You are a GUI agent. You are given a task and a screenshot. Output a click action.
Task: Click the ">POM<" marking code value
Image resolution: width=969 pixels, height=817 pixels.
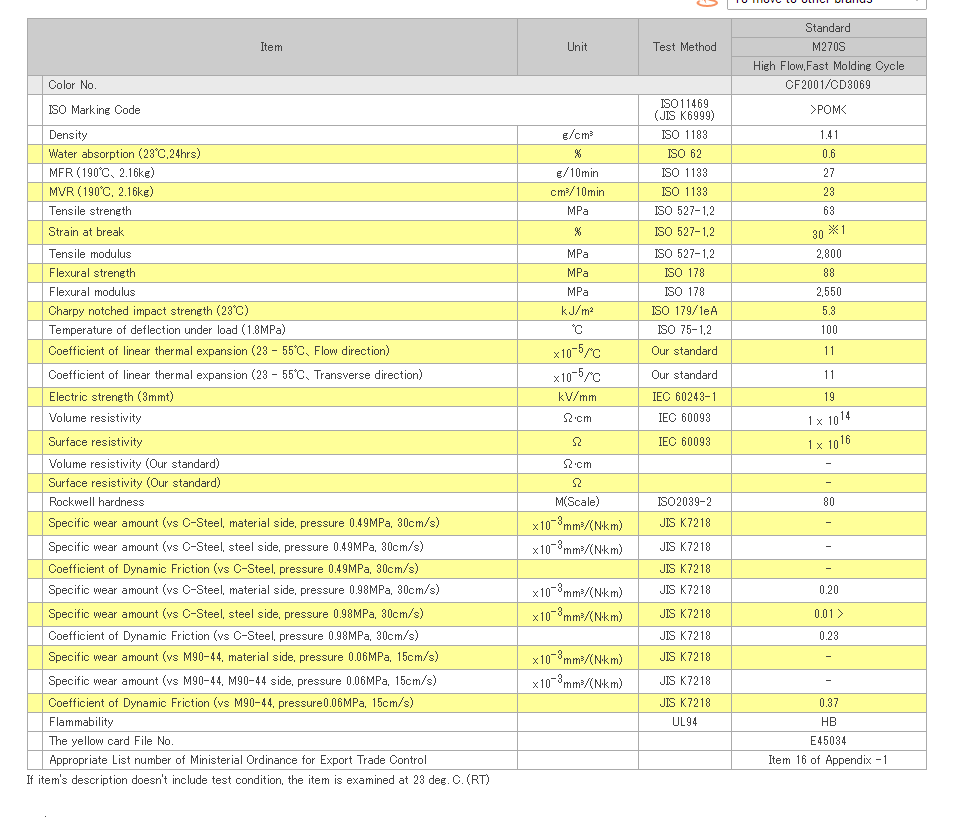(x=829, y=110)
